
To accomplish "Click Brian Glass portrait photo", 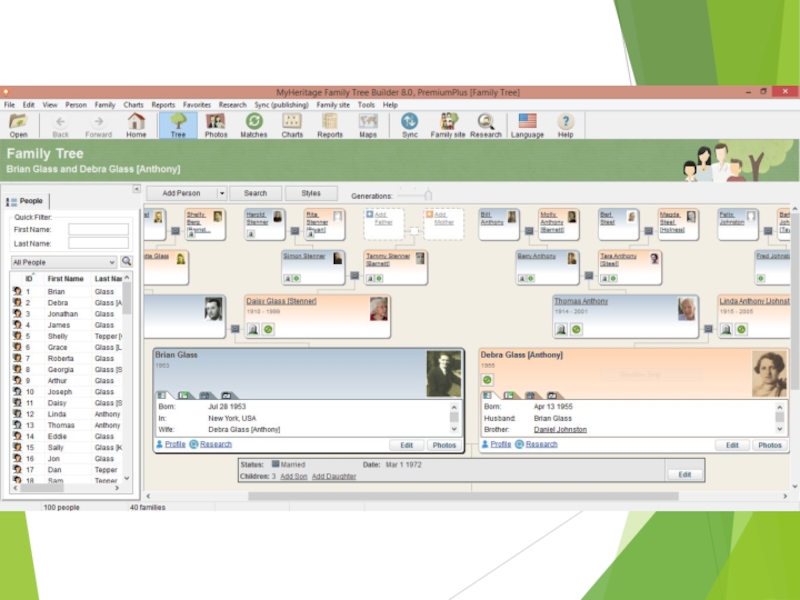I will pos(444,373).
